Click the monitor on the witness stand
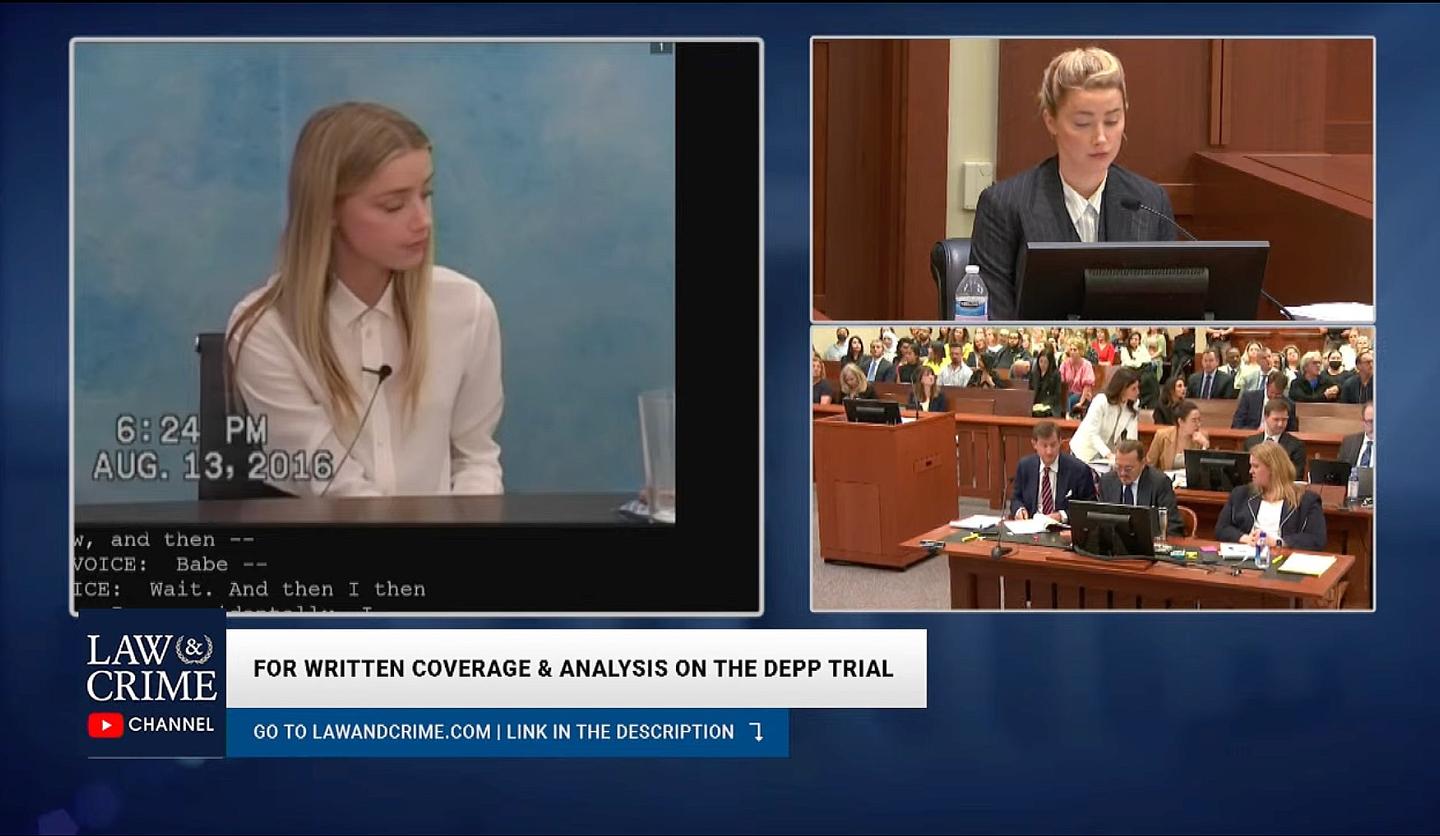The height and width of the screenshot is (836, 1440). click(1141, 280)
